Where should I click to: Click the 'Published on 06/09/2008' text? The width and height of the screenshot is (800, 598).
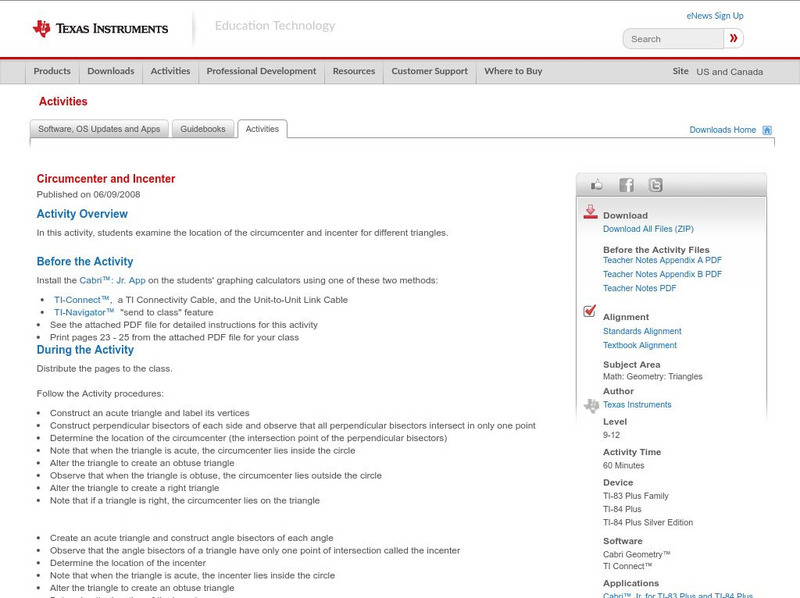(x=88, y=194)
